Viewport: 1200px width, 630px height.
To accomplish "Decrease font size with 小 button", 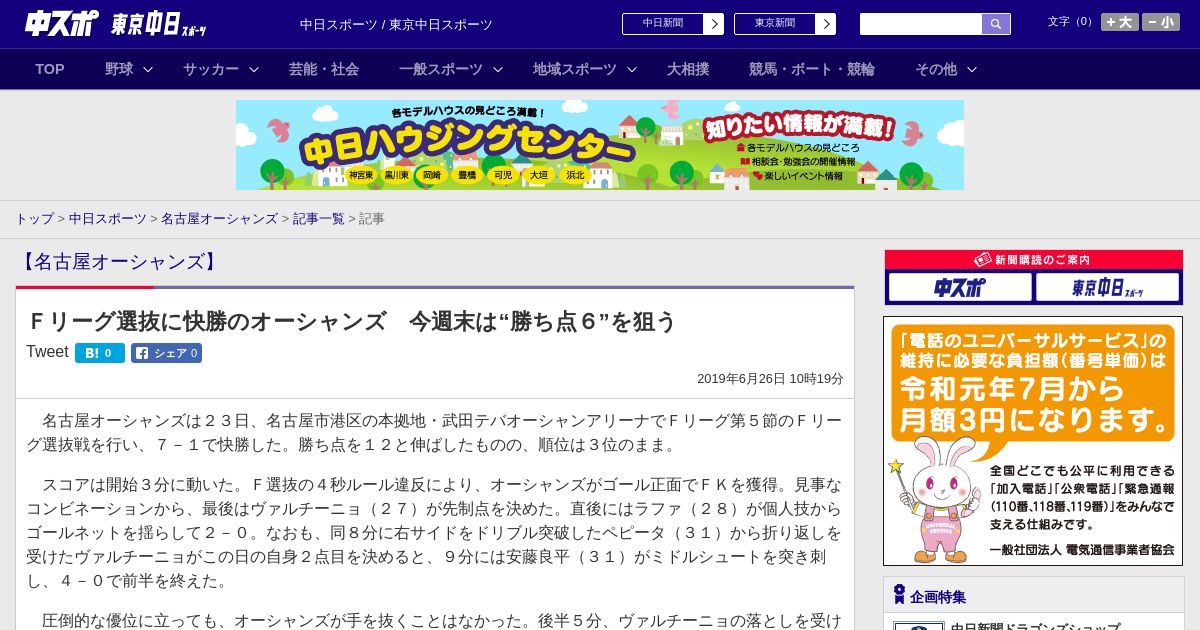I will [1161, 22].
